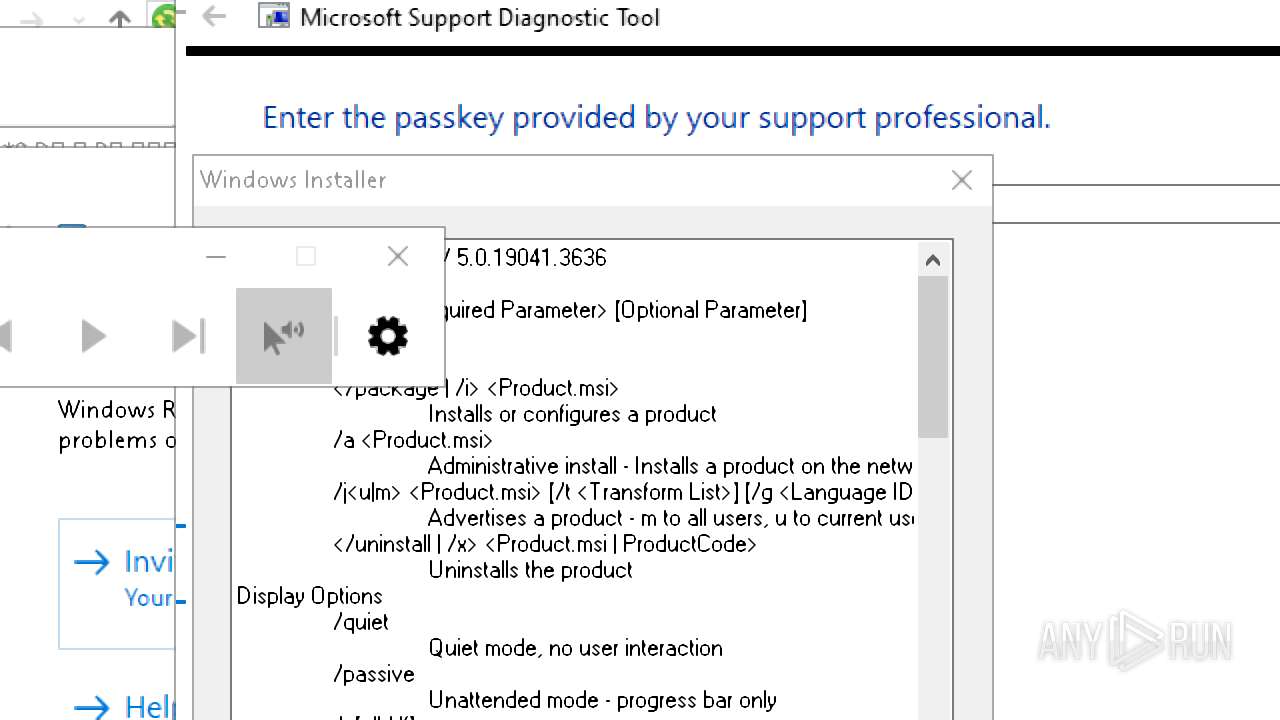The height and width of the screenshot is (720, 1280).
Task: Click the back arrow in Support Diagnostic Tool
Action: pyautogui.click(x=214, y=16)
